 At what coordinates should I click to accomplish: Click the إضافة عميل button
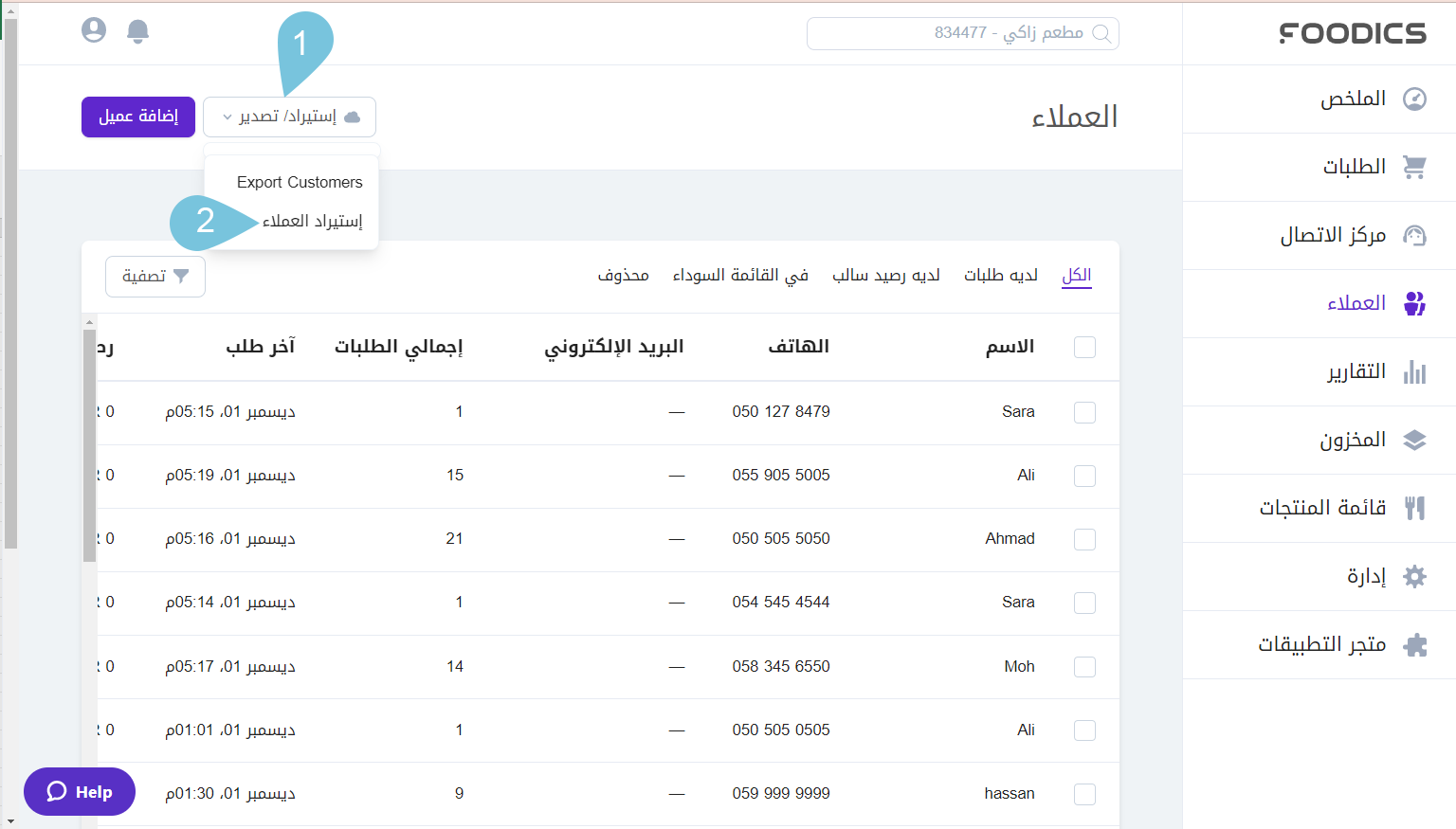tap(137, 117)
